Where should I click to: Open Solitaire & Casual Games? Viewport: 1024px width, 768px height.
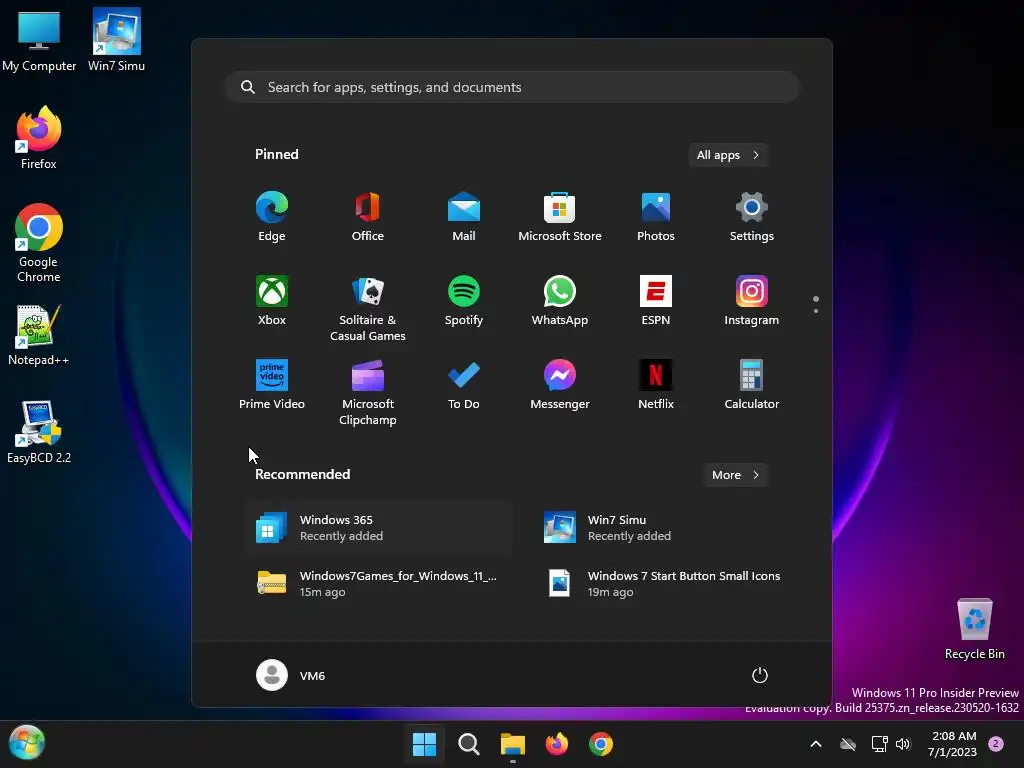(368, 308)
